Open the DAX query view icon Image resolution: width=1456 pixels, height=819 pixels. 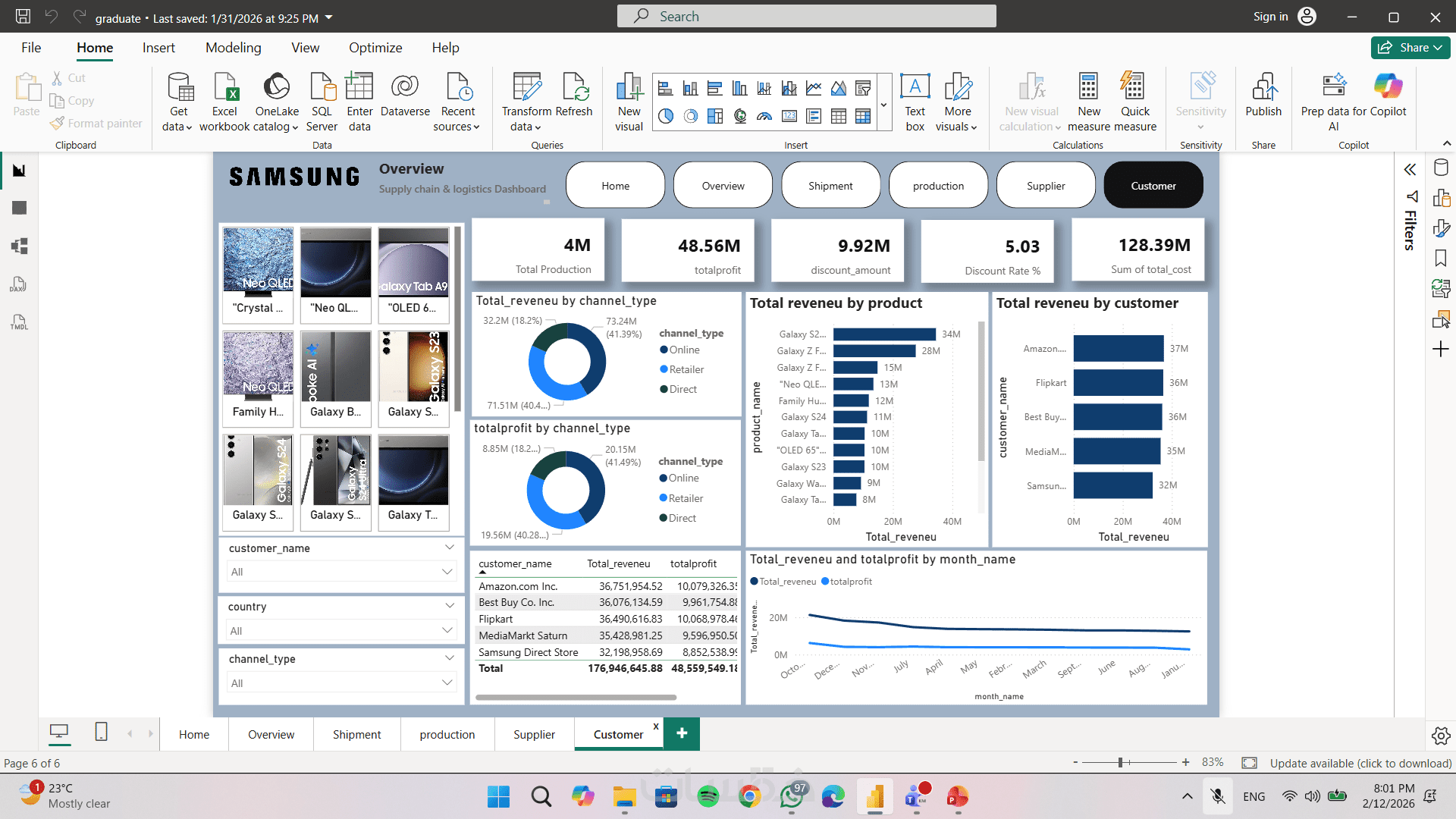point(19,284)
